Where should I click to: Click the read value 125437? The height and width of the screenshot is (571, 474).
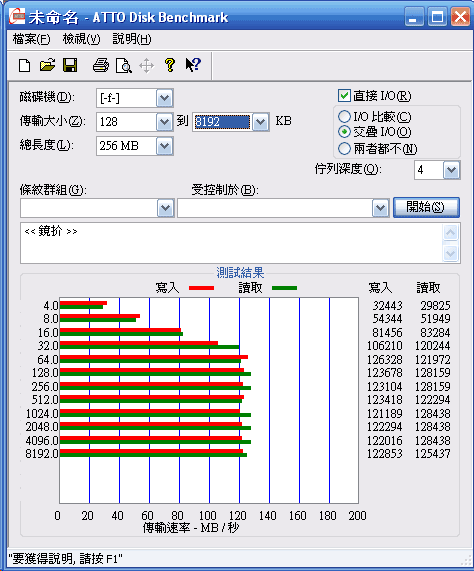coord(432,454)
